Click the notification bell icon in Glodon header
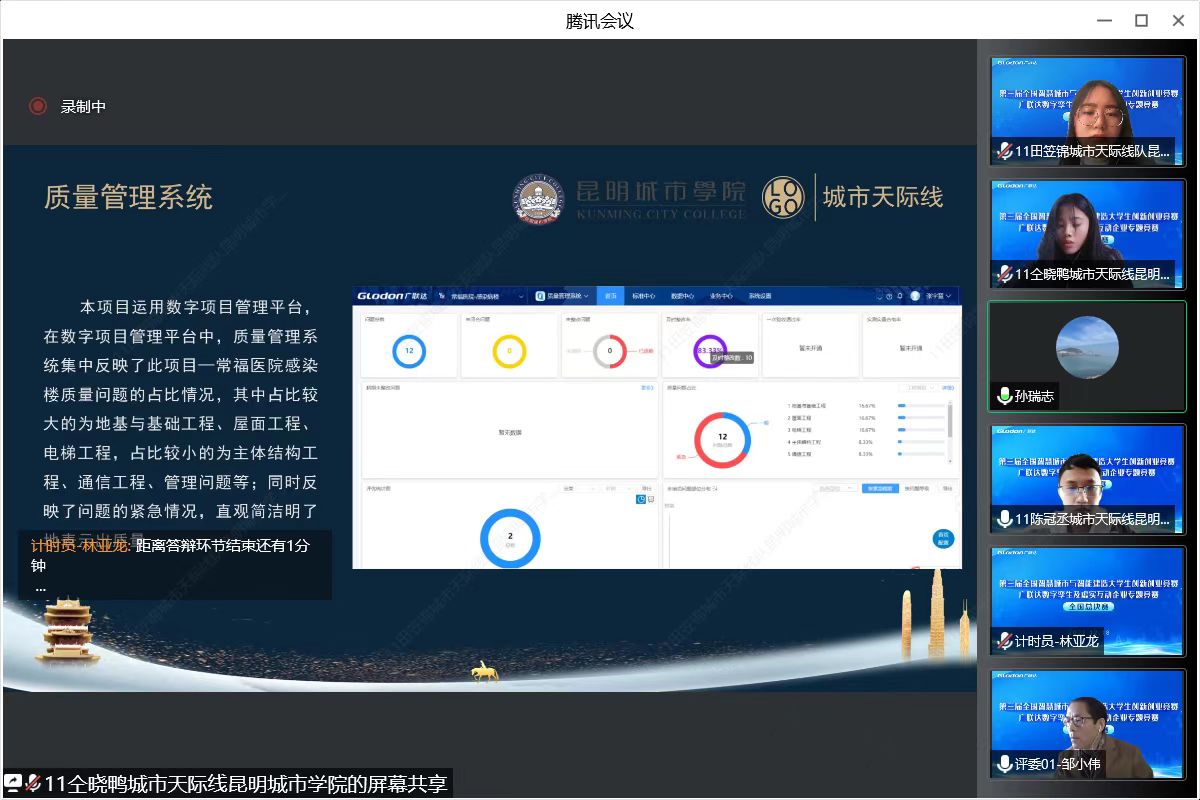Screen dimensions: 1200x800 pyautogui.click(x=900, y=296)
